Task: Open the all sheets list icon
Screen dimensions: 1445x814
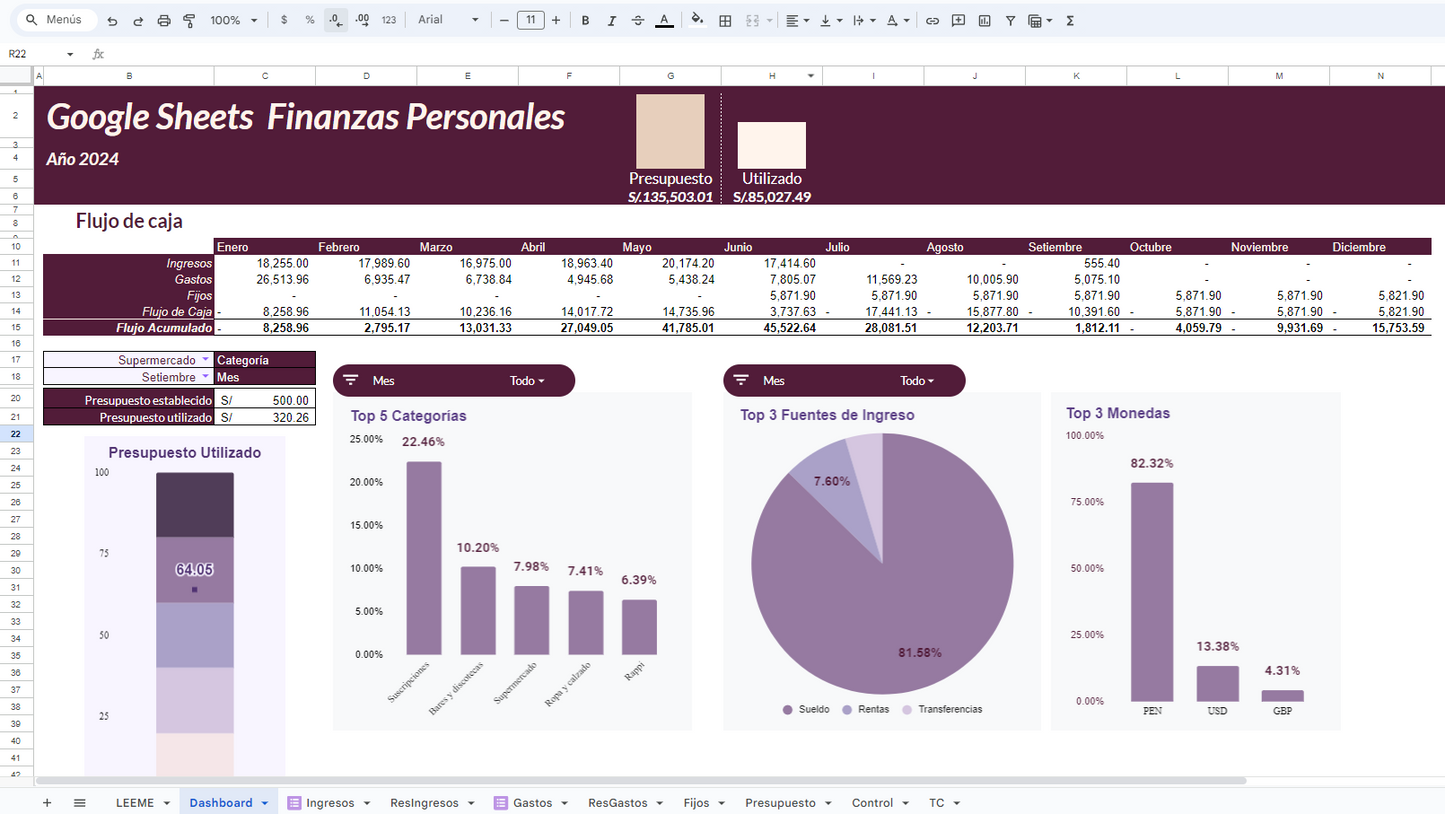Action: click(80, 802)
